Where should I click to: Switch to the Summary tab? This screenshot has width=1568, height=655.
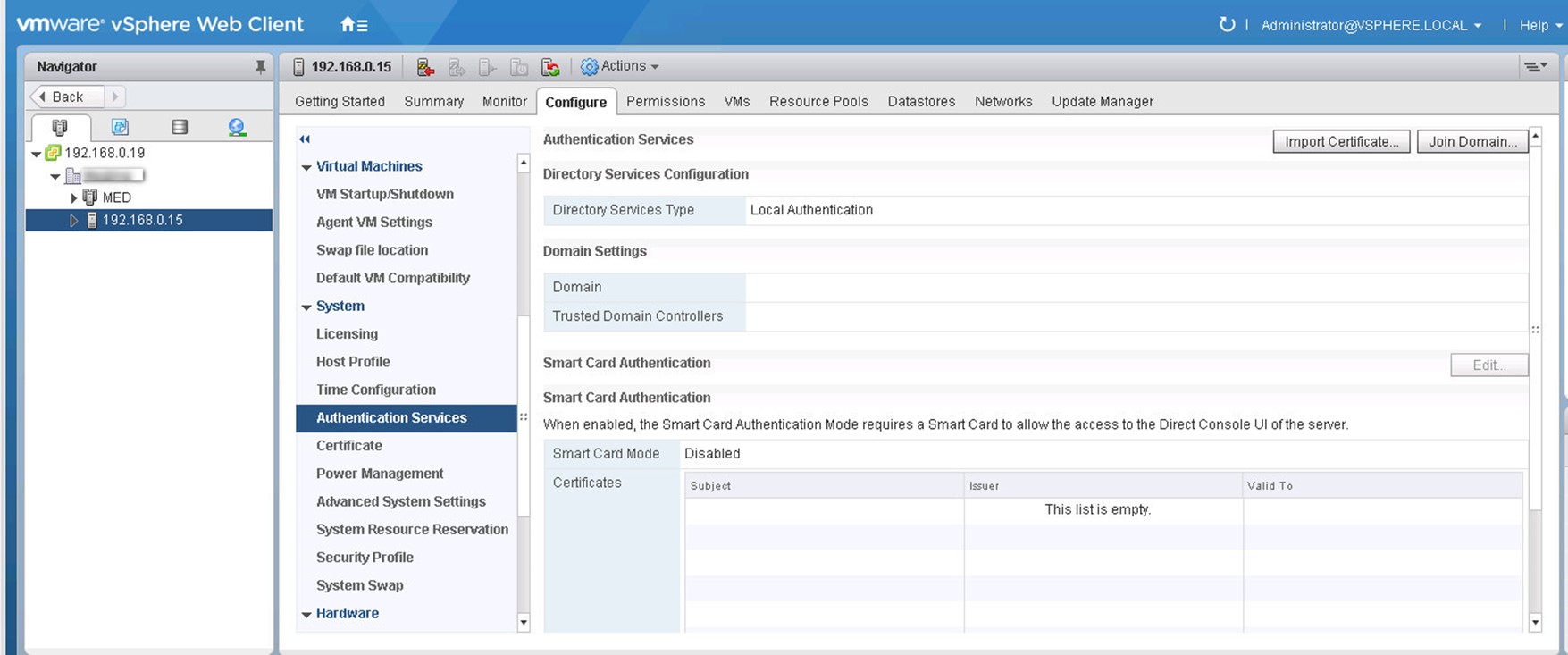coord(433,101)
